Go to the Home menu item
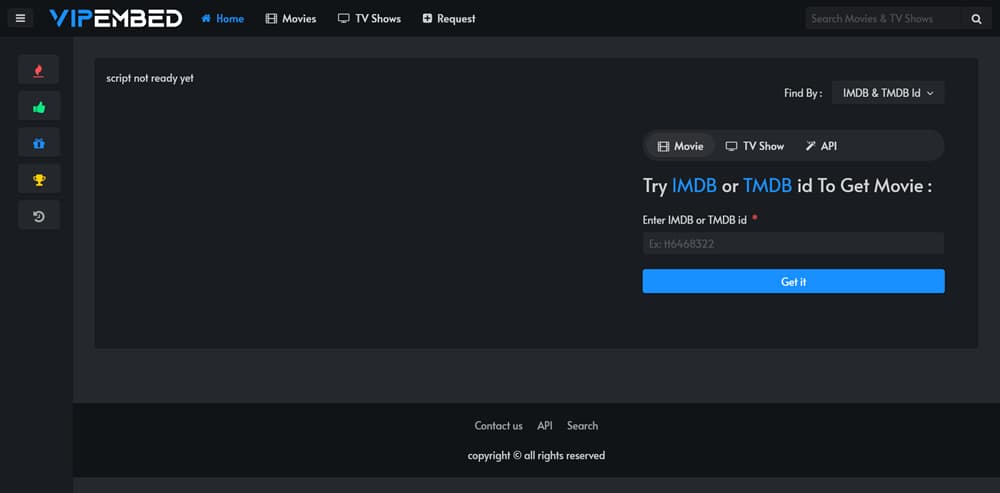Screen dimensions: 1000x493 click(223, 18)
